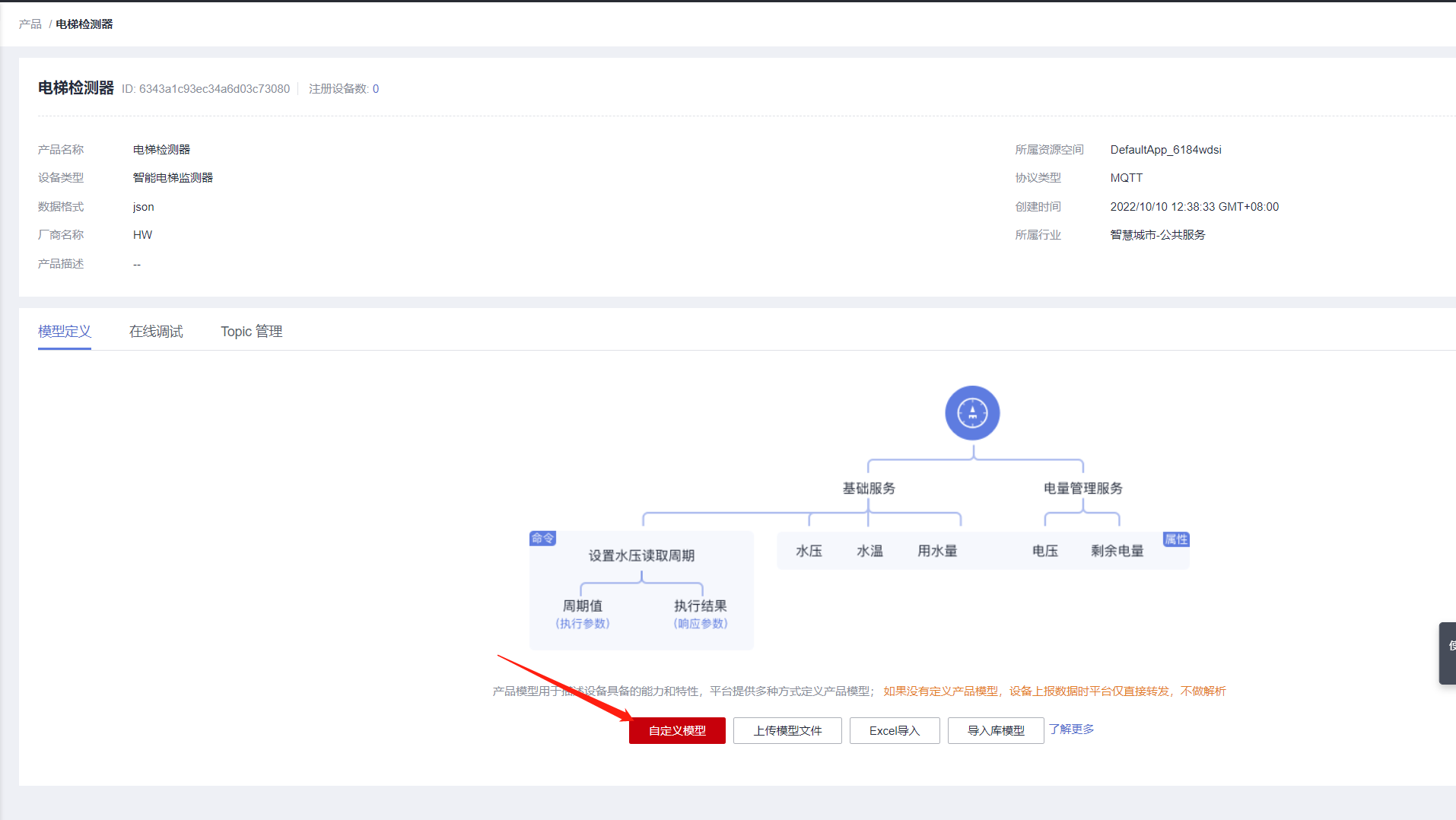Click the 执行结果 parameter node
1456x820 pixels.
click(701, 606)
